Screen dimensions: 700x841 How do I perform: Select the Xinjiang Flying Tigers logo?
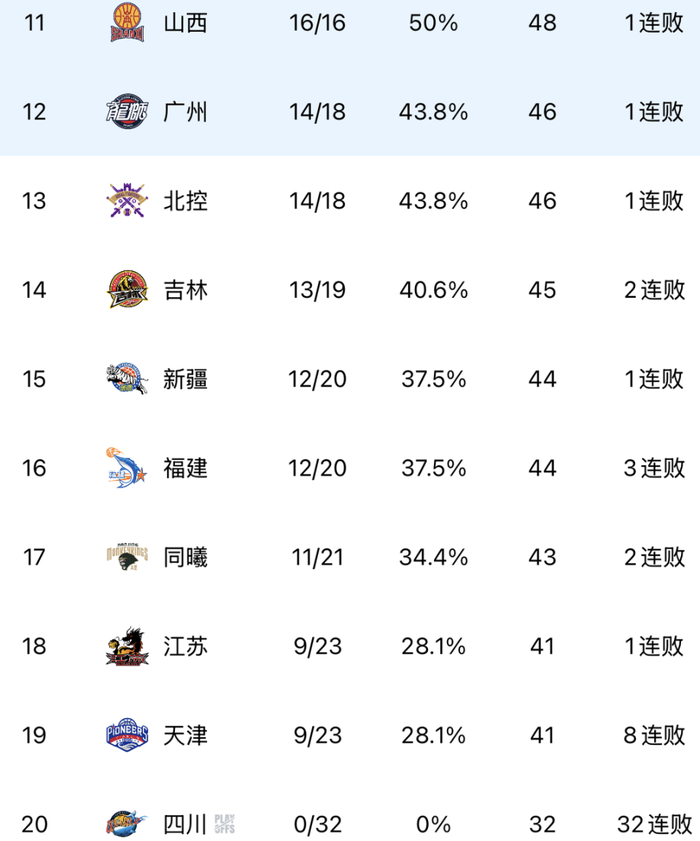pyautogui.click(x=127, y=379)
